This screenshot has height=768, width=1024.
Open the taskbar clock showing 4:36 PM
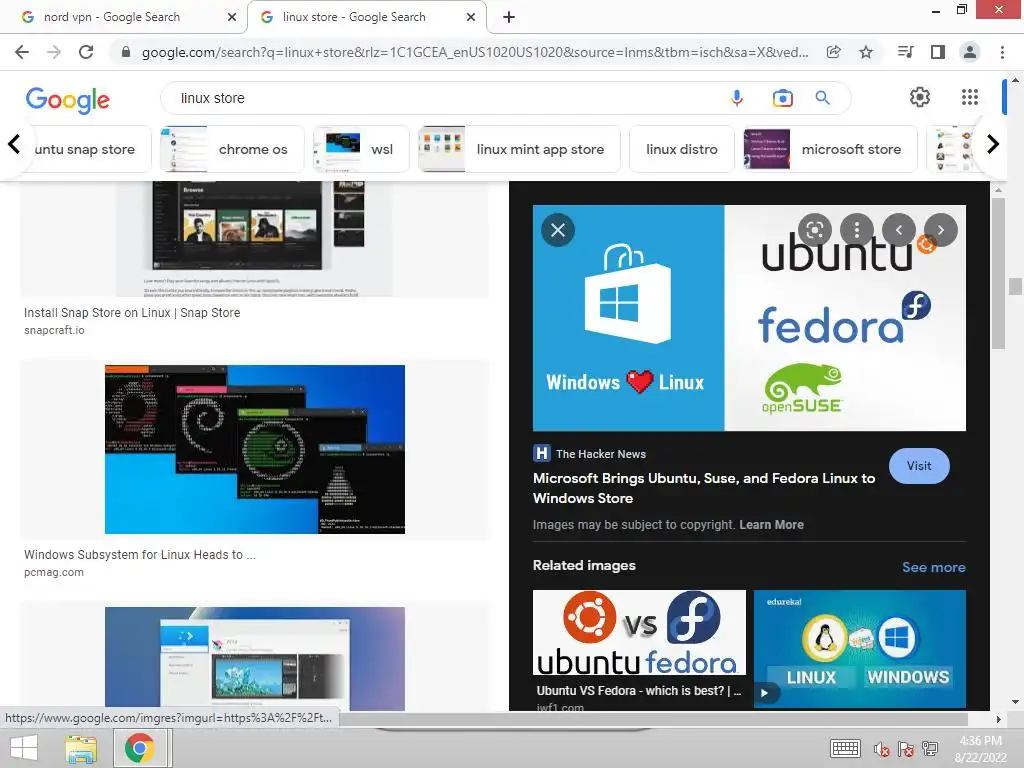pyautogui.click(x=980, y=749)
